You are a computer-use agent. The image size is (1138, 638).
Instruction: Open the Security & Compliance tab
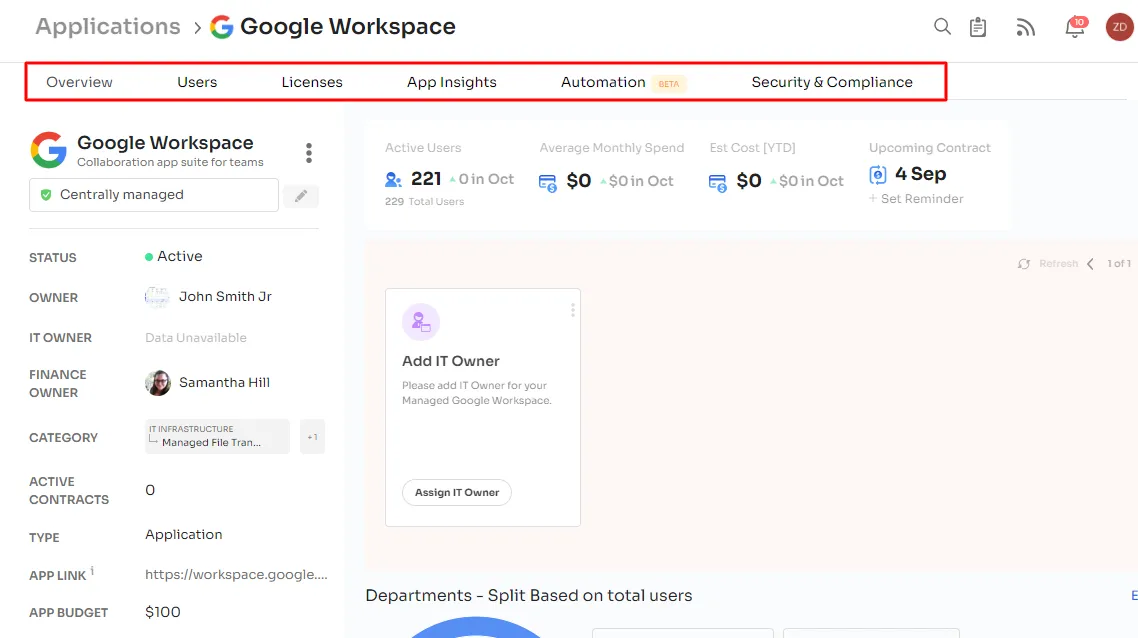[x=832, y=82]
